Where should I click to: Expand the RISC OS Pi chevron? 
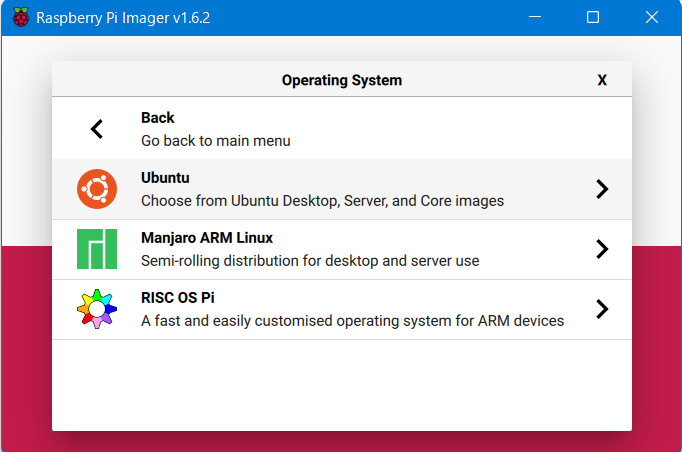[x=602, y=309]
